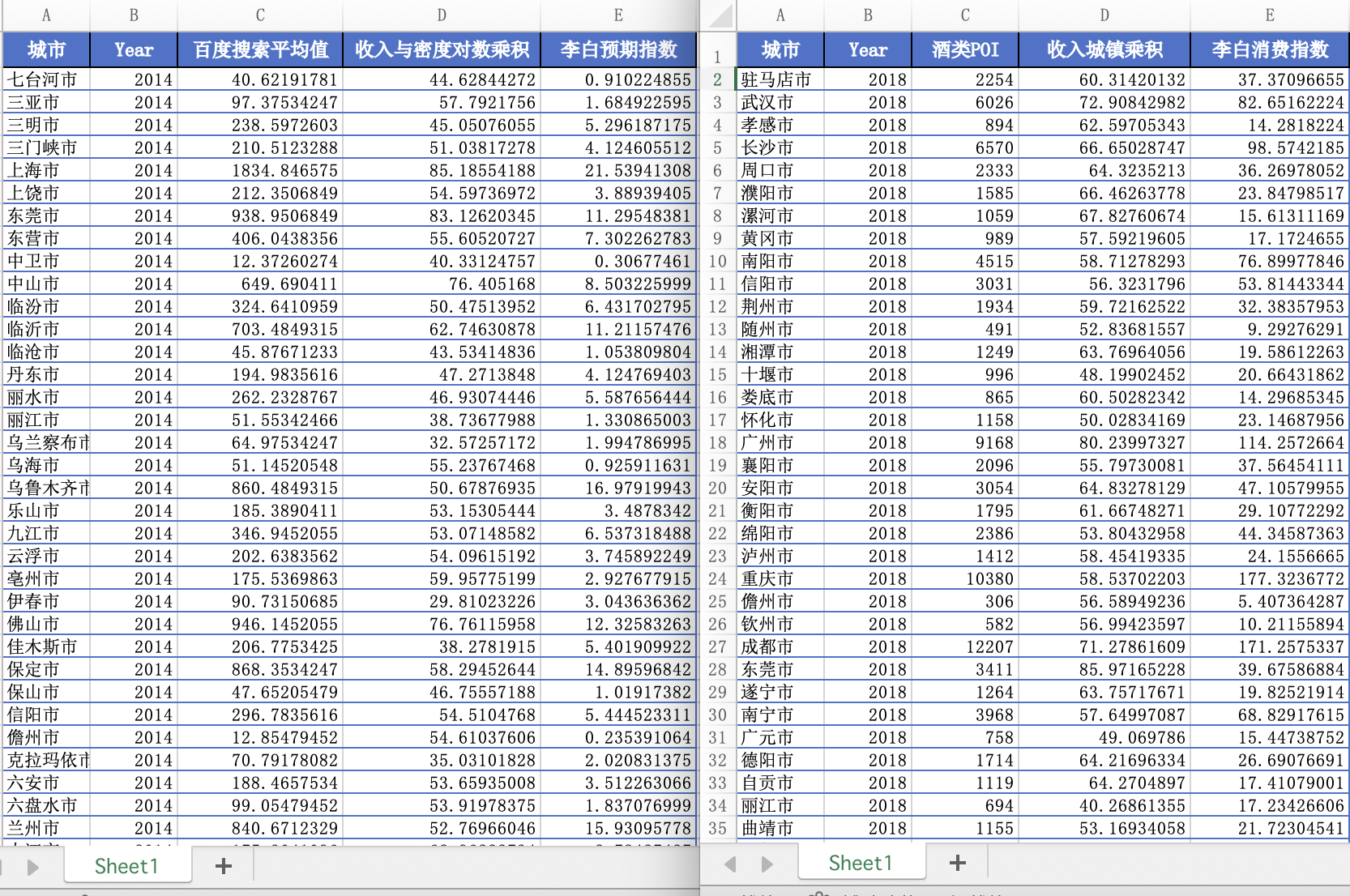Click next-sheet arrow in left workbook

(33, 867)
